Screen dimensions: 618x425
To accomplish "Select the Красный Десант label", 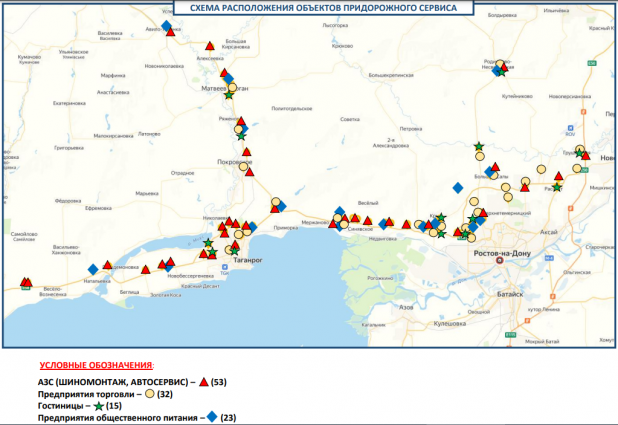I will [200, 286].
